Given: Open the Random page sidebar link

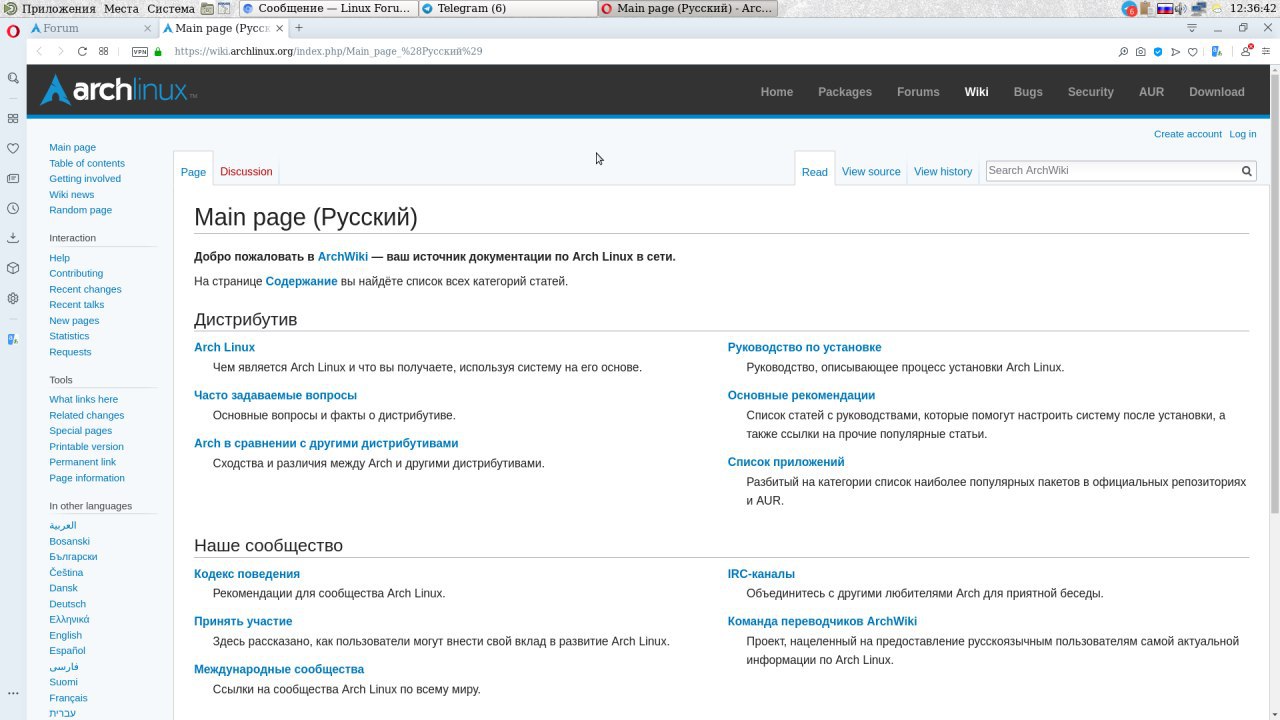Looking at the screenshot, I should [x=81, y=210].
